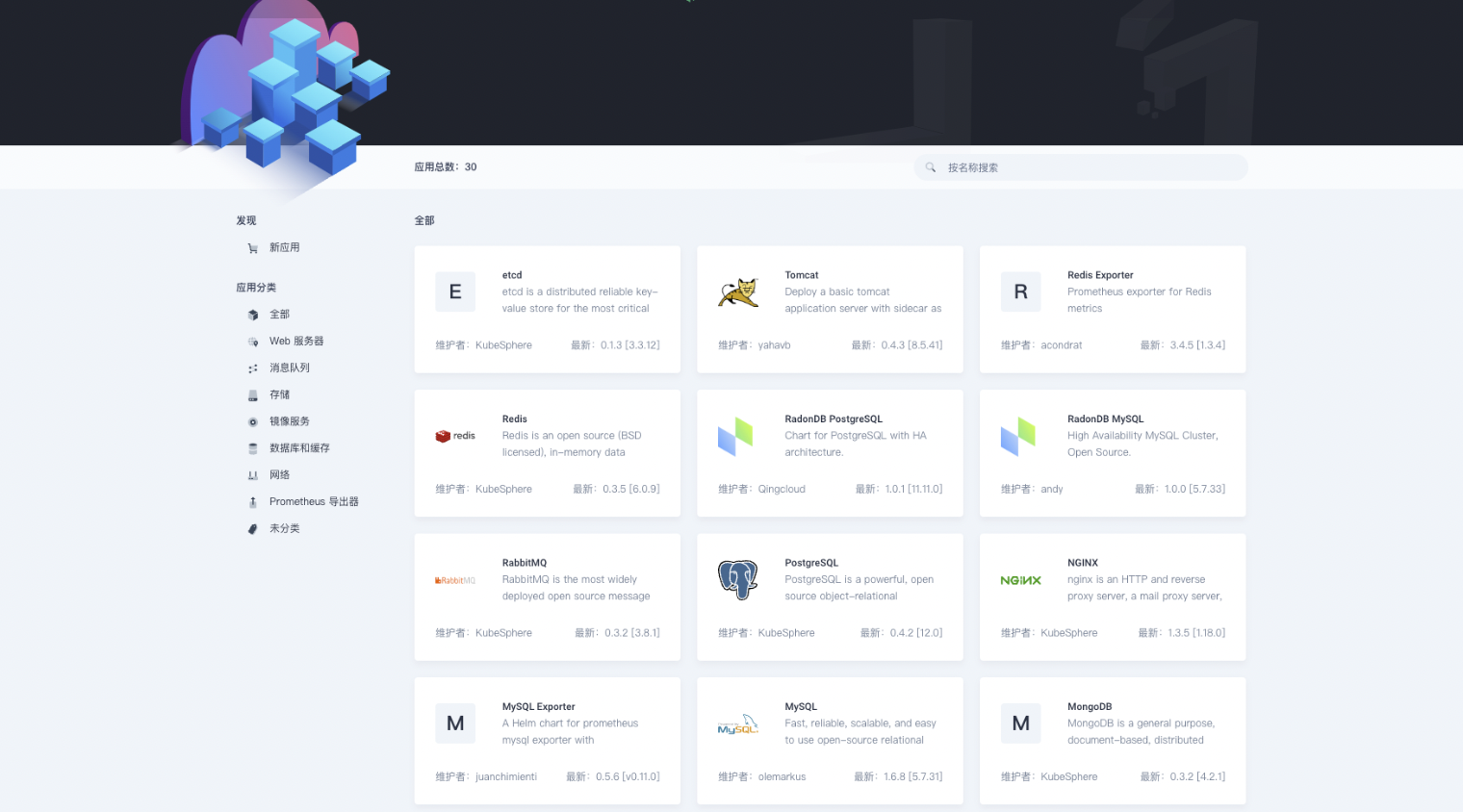Click the etcd letter E app icon

(x=455, y=292)
